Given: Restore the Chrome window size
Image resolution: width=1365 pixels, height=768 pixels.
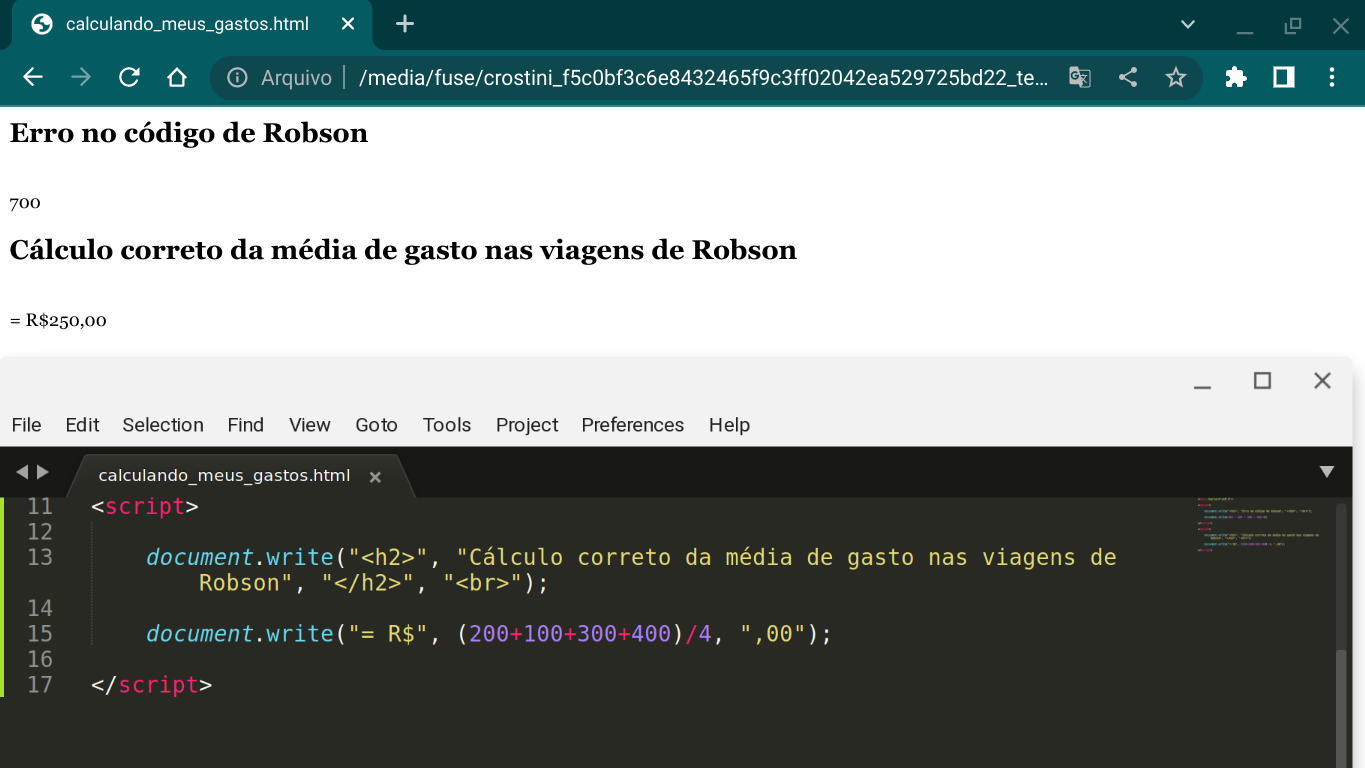Looking at the screenshot, I should (x=1293, y=25).
